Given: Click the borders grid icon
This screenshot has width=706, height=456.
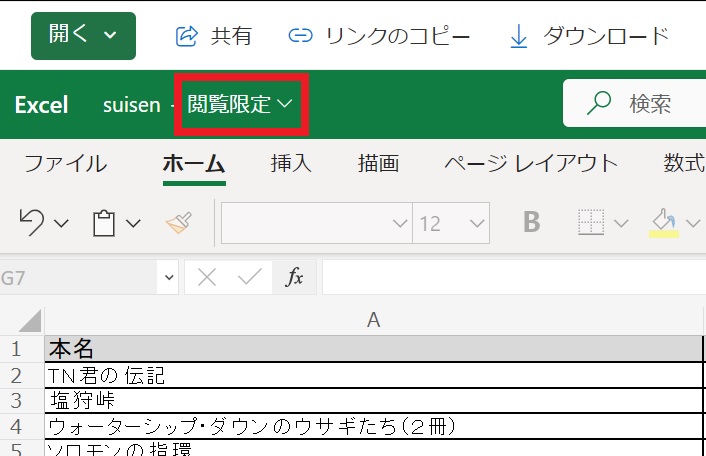Looking at the screenshot, I should pos(591,222).
